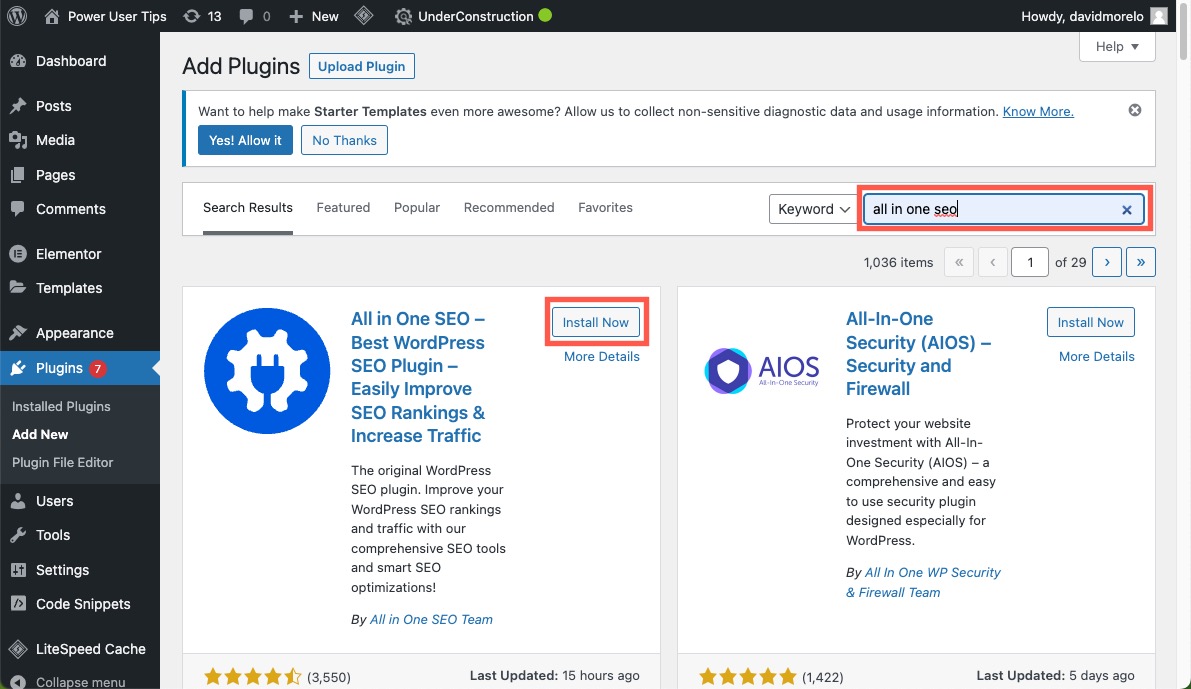
Task: Open the New content menu in the admin bar
Action: pos(313,15)
